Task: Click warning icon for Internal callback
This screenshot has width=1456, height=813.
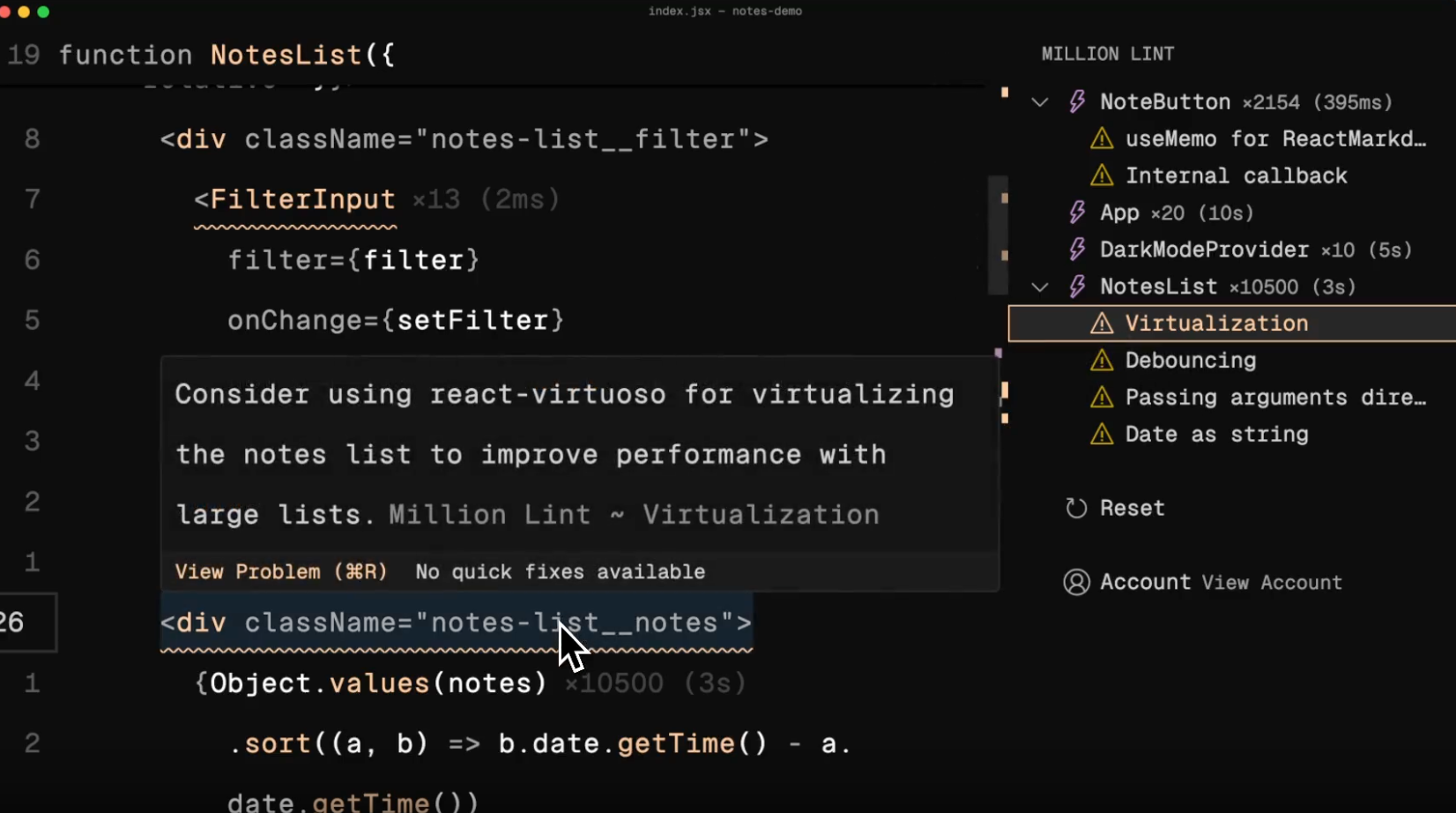Action: pyautogui.click(x=1102, y=175)
